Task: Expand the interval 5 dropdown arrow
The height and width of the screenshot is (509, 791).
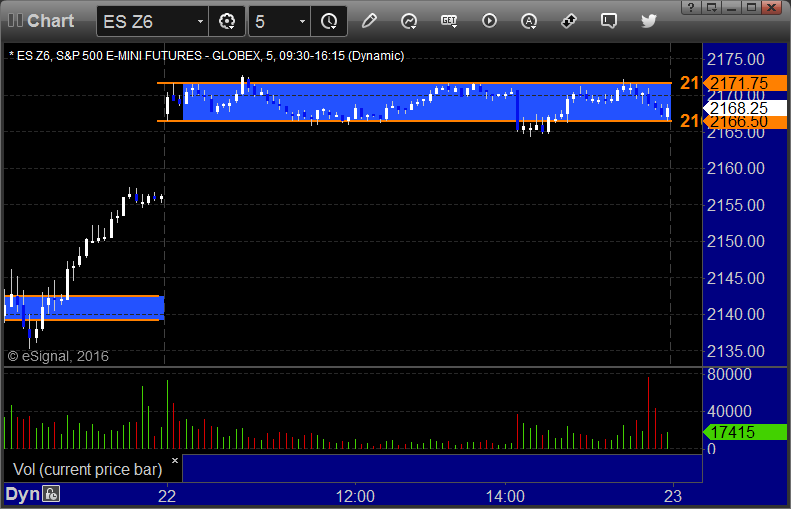Action: pyautogui.click(x=302, y=22)
